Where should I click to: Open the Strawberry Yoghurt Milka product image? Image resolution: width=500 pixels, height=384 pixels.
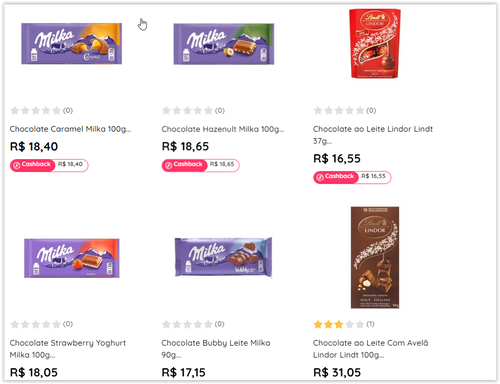pyautogui.click(x=72, y=258)
